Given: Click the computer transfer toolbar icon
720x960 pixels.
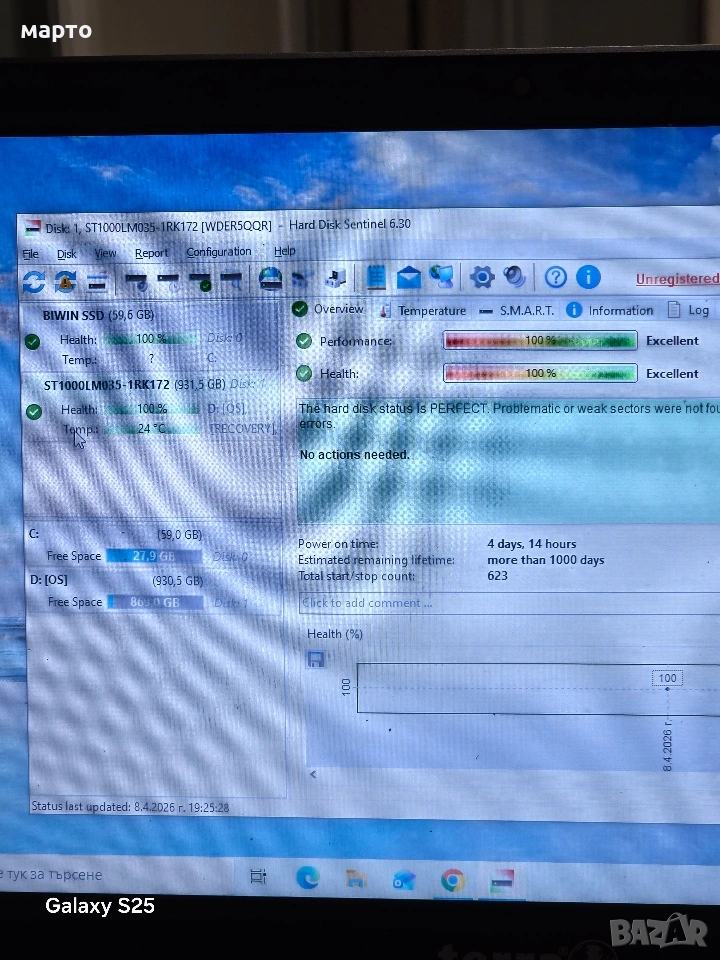Looking at the screenshot, I should [x=336, y=279].
